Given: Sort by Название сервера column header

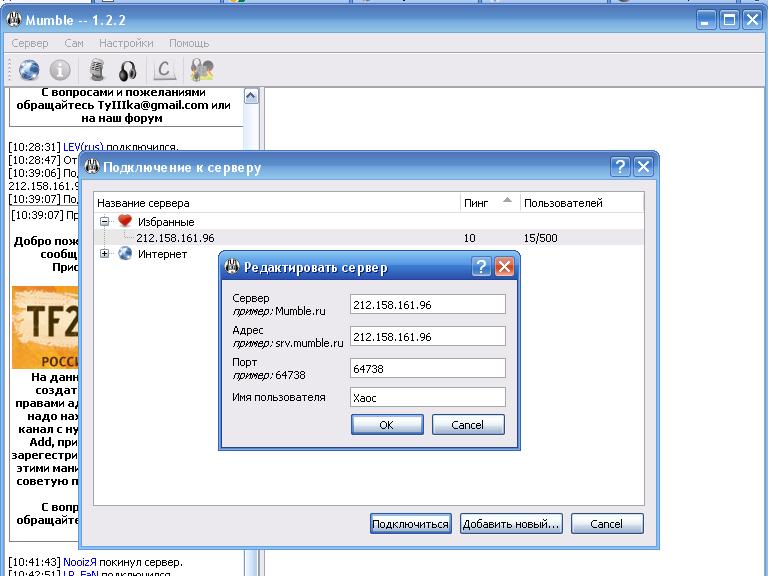Looking at the screenshot, I should 277,203.
